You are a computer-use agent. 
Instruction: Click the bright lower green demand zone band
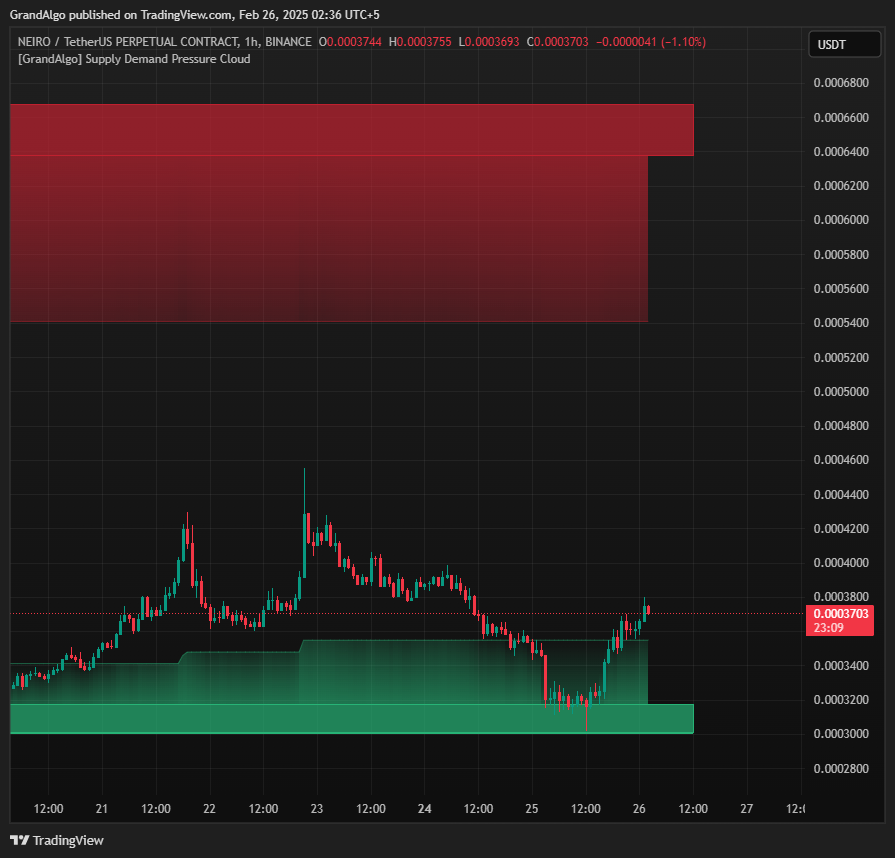(x=352, y=719)
